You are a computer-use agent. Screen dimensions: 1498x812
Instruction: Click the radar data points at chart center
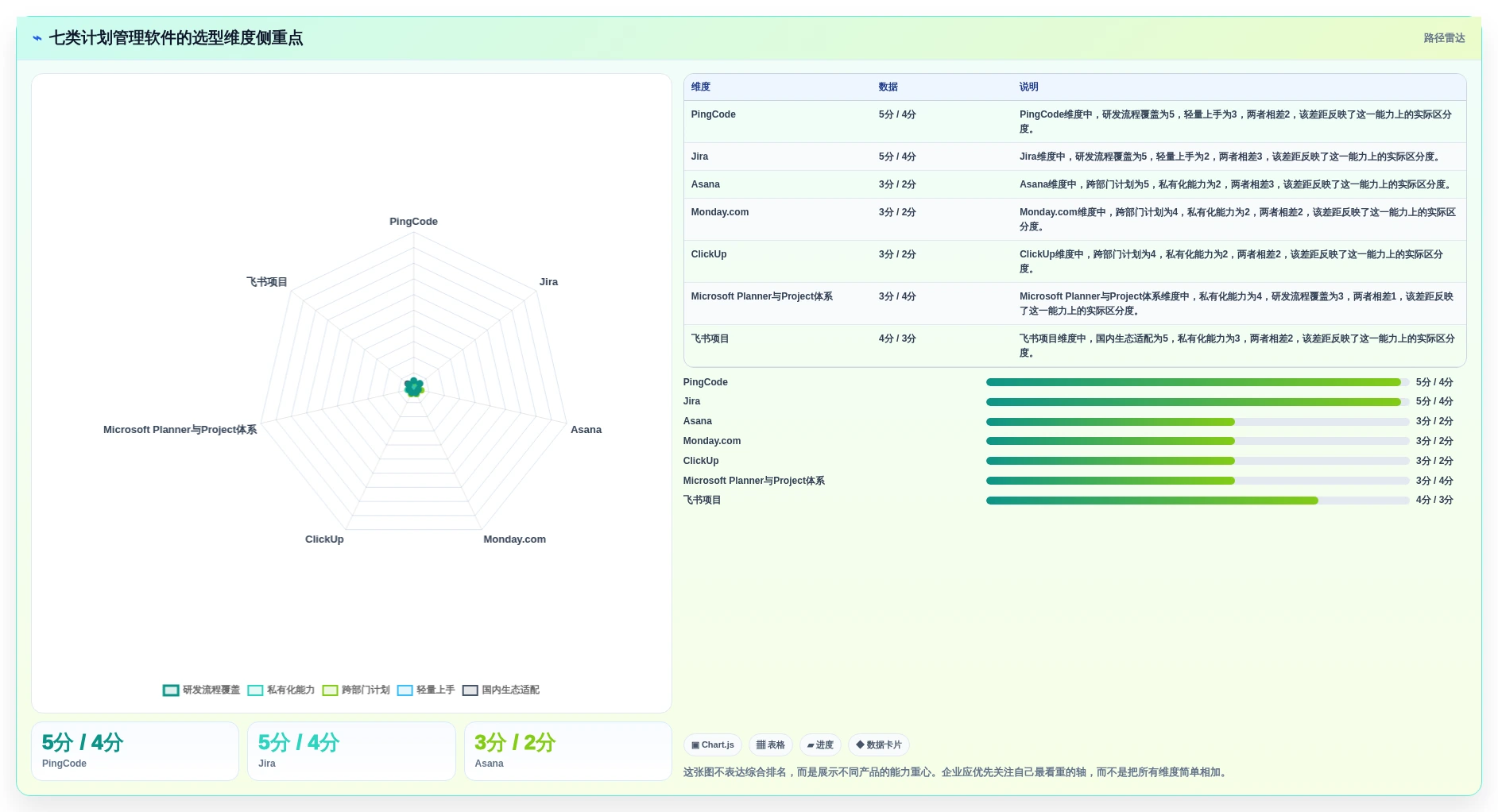coord(413,388)
